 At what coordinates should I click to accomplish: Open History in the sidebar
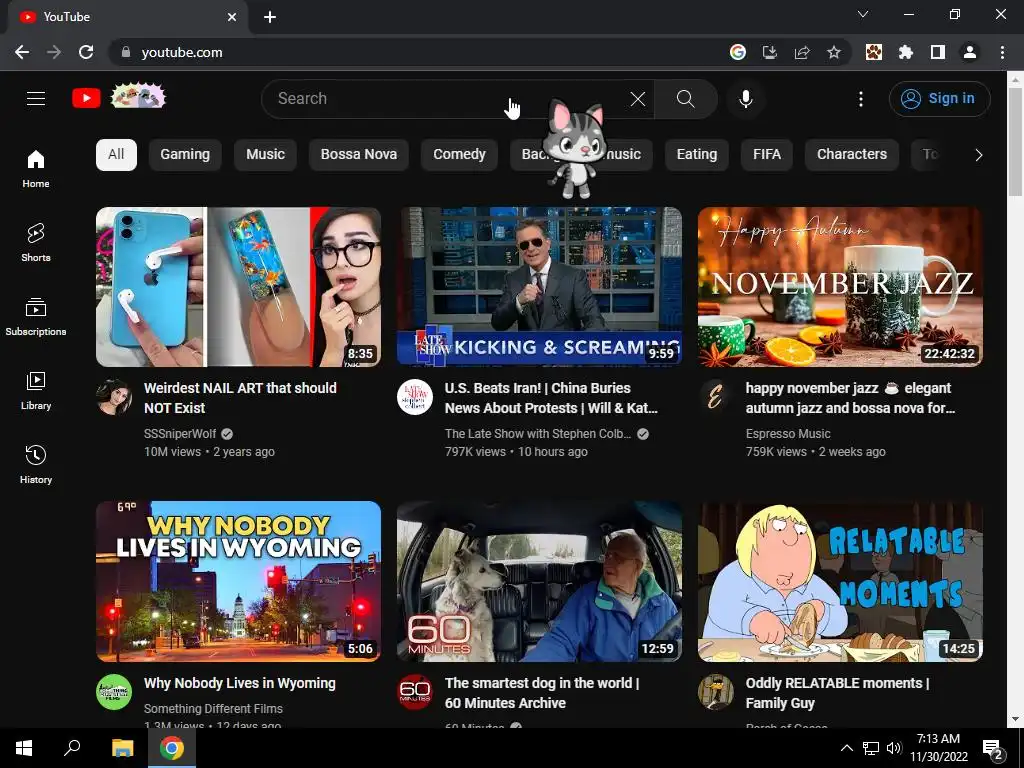coord(36,464)
